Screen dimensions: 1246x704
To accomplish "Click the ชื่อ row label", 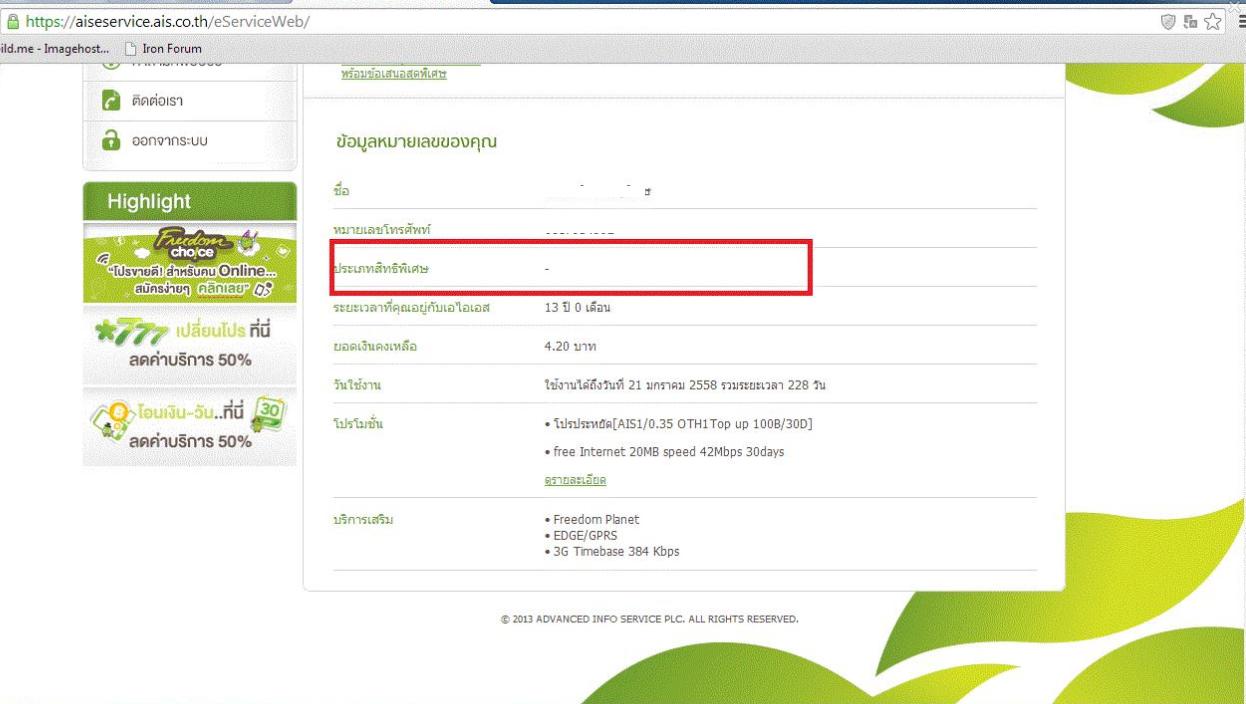I will coord(341,190).
